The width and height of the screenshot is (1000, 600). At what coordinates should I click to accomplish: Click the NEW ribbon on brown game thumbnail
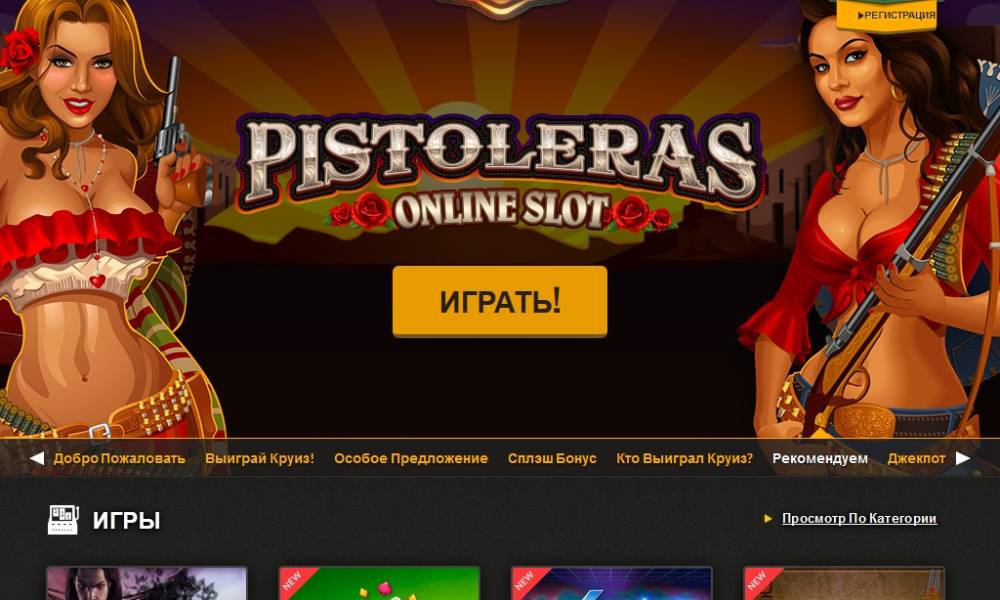[x=760, y=582]
